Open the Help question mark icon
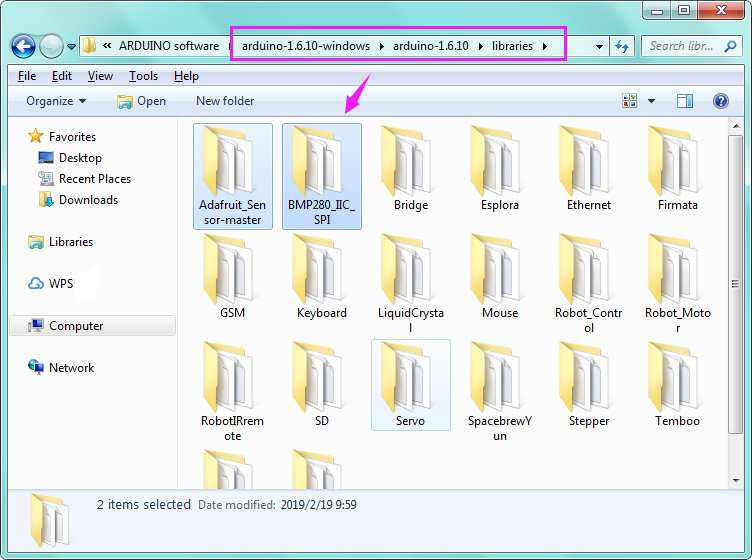 click(720, 101)
